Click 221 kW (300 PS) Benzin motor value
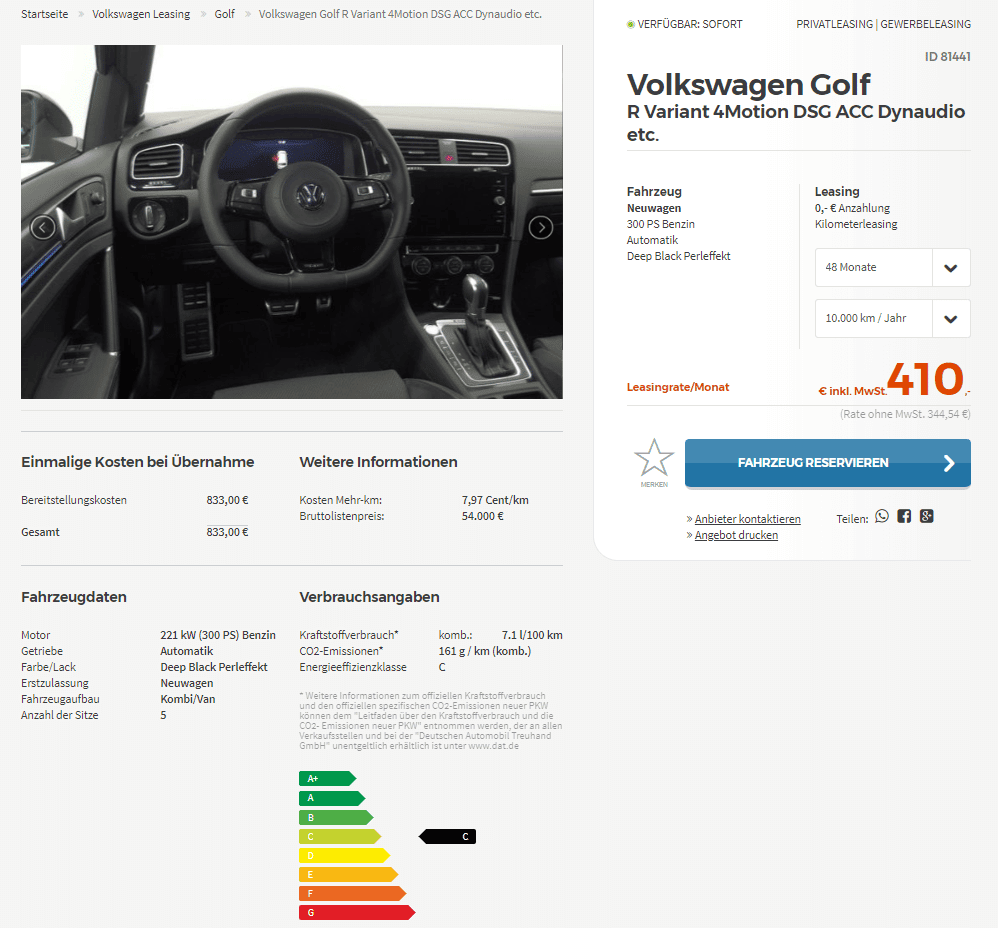The width and height of the screenshot is (998, 928). [218, 635]
